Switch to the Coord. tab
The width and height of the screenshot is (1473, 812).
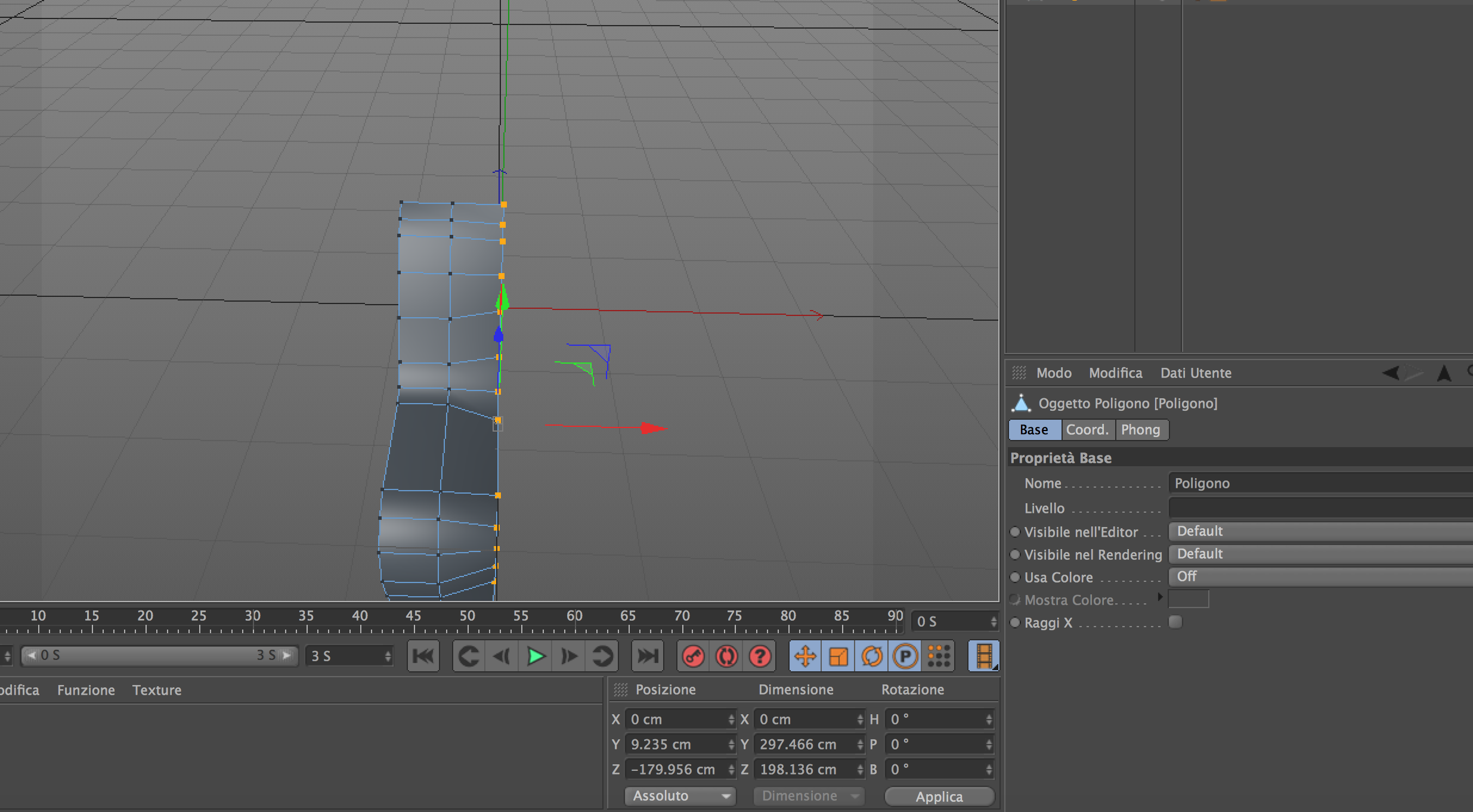[x=1087, y=430]
